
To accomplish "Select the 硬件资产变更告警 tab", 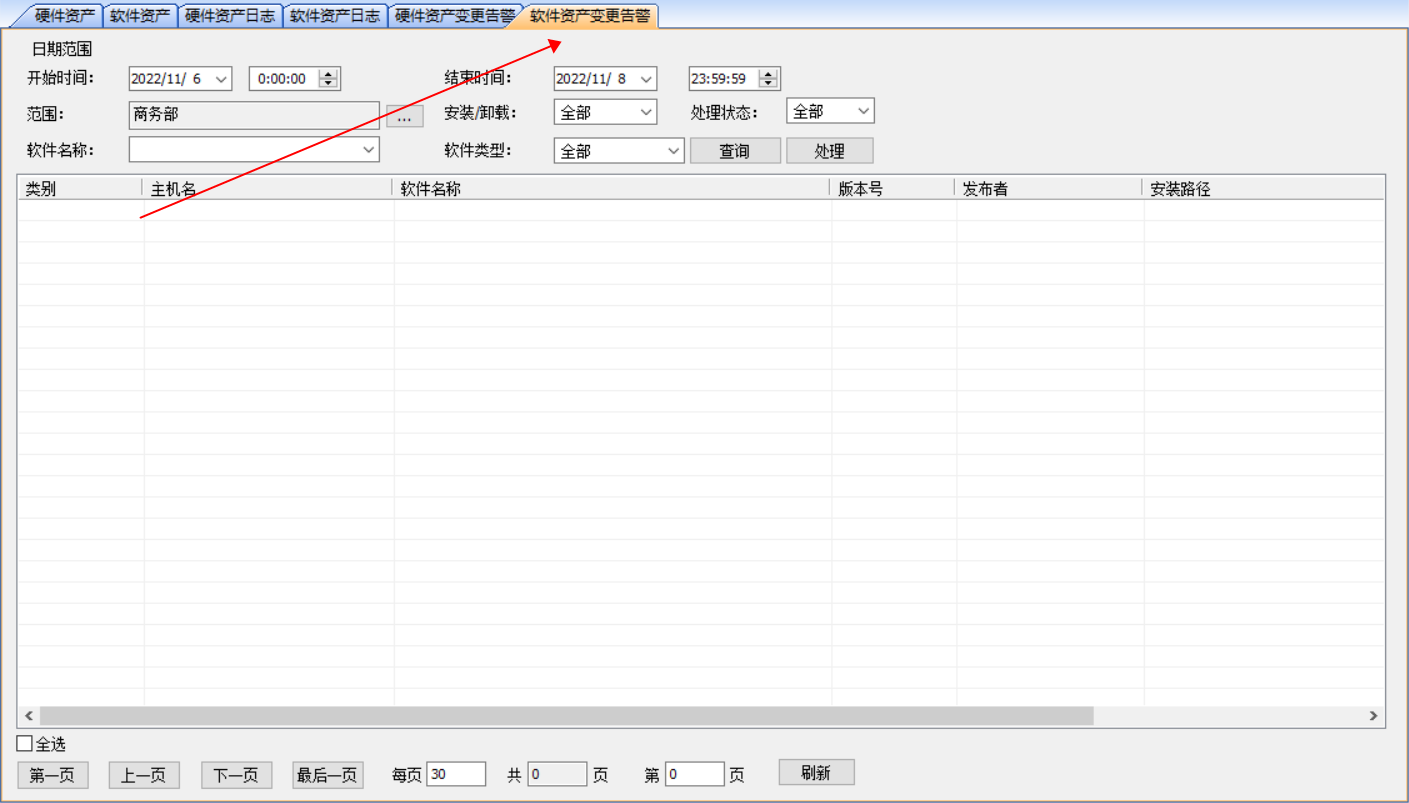I will [x=453, y=16].
